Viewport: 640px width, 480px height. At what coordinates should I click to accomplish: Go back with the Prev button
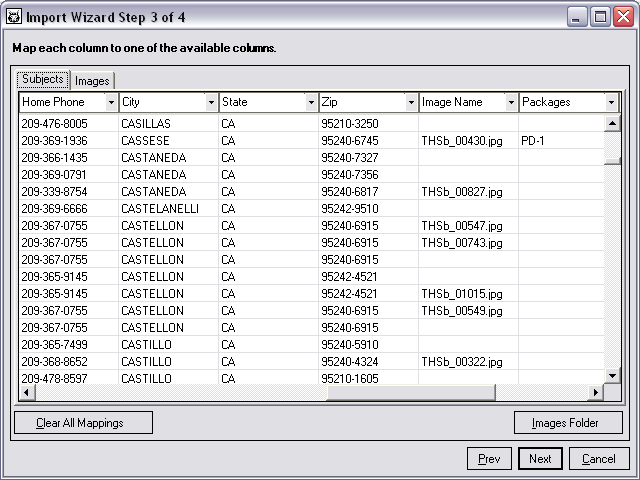(489, 459)
